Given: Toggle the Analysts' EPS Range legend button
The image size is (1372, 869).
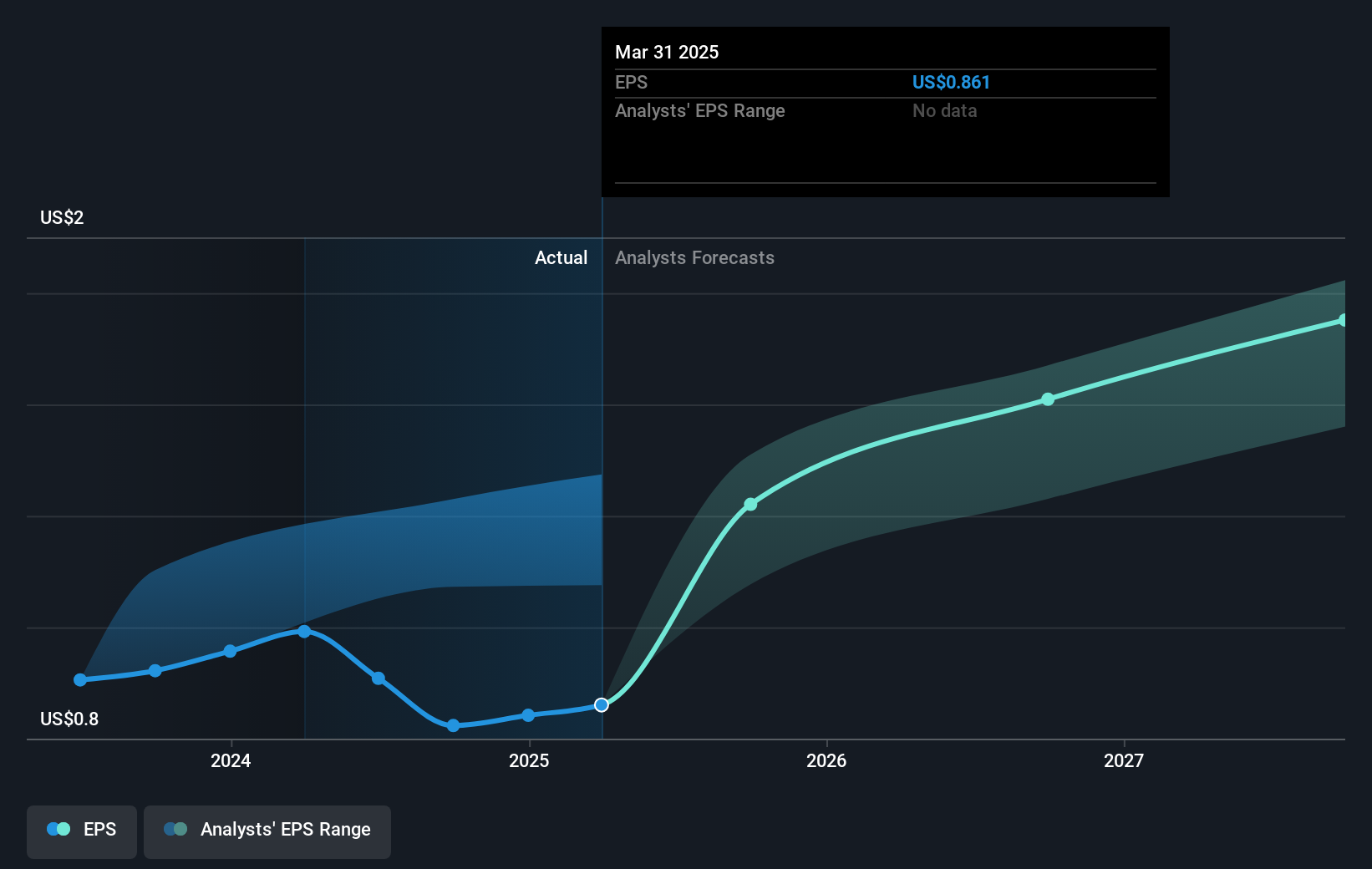Looking at the screenshot, I should point(267,831).
